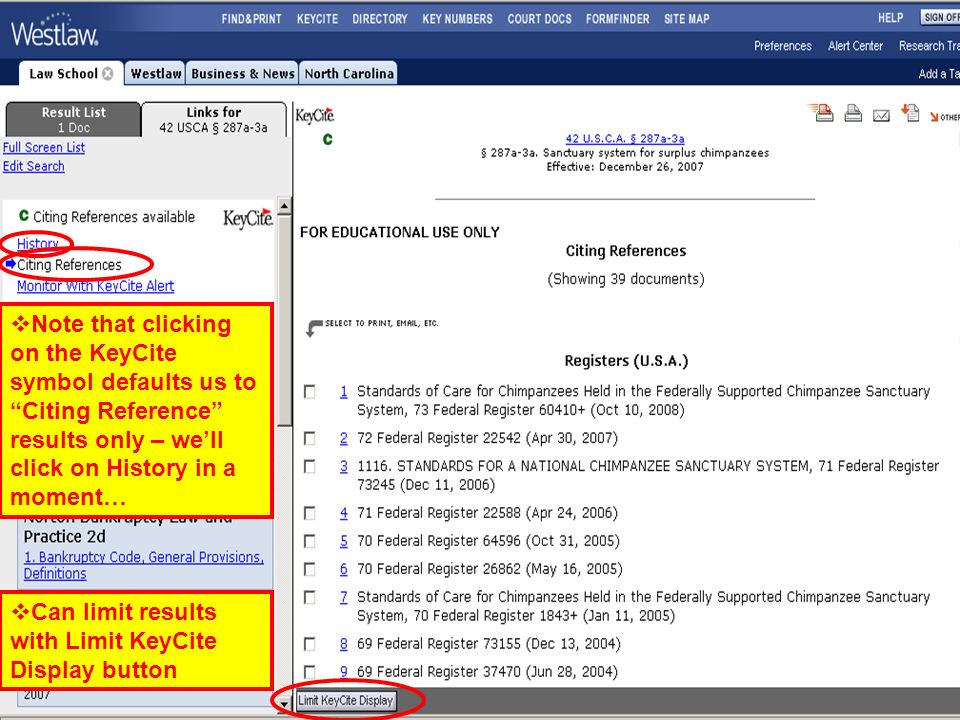The height and width of the screenshot is (720, 960).
Task: Check the box for 72 Federal Register 22542
Action: [x=310, y=438]
